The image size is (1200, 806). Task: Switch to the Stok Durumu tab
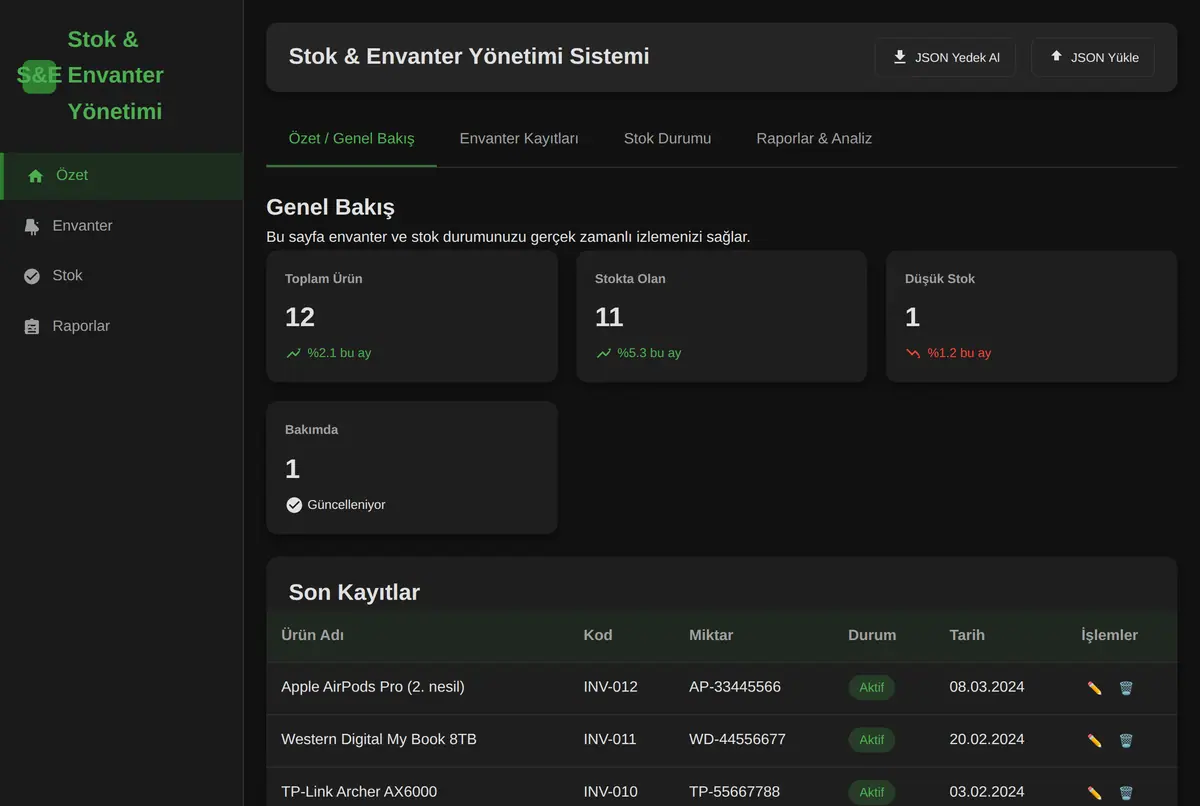(x=667, y=139)
